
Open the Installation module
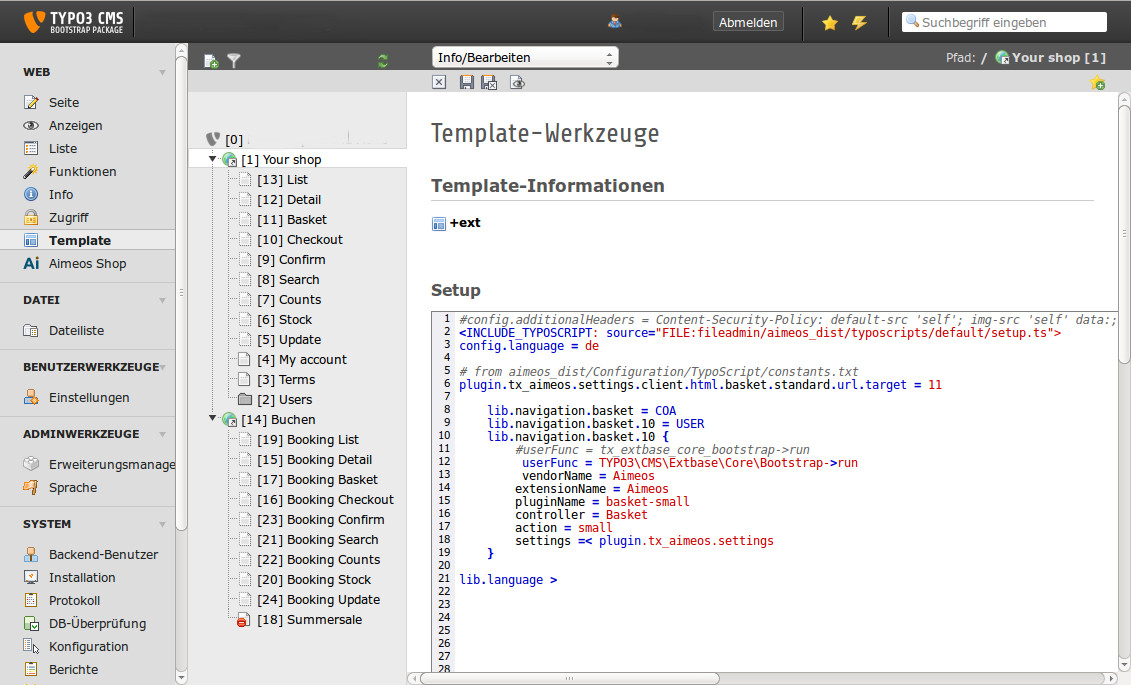pyautogui.click(x=82, y=578)
